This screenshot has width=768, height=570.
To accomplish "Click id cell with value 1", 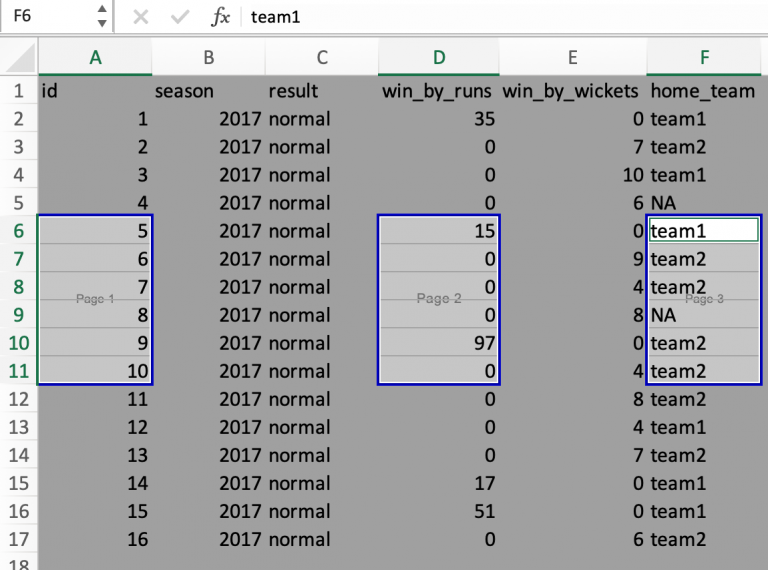I will pyautogui.click(x=96, y=119).
